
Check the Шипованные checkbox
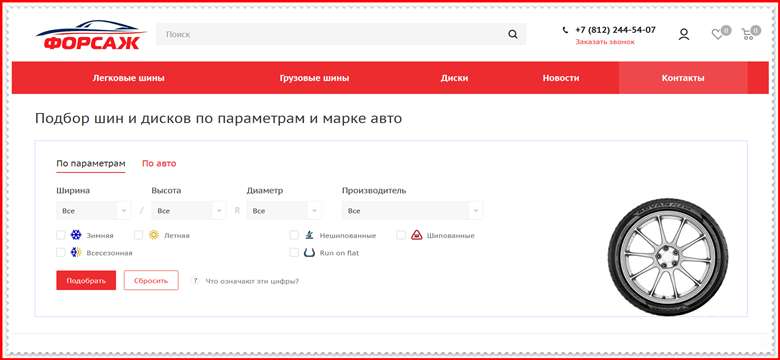tap(401, 235)
